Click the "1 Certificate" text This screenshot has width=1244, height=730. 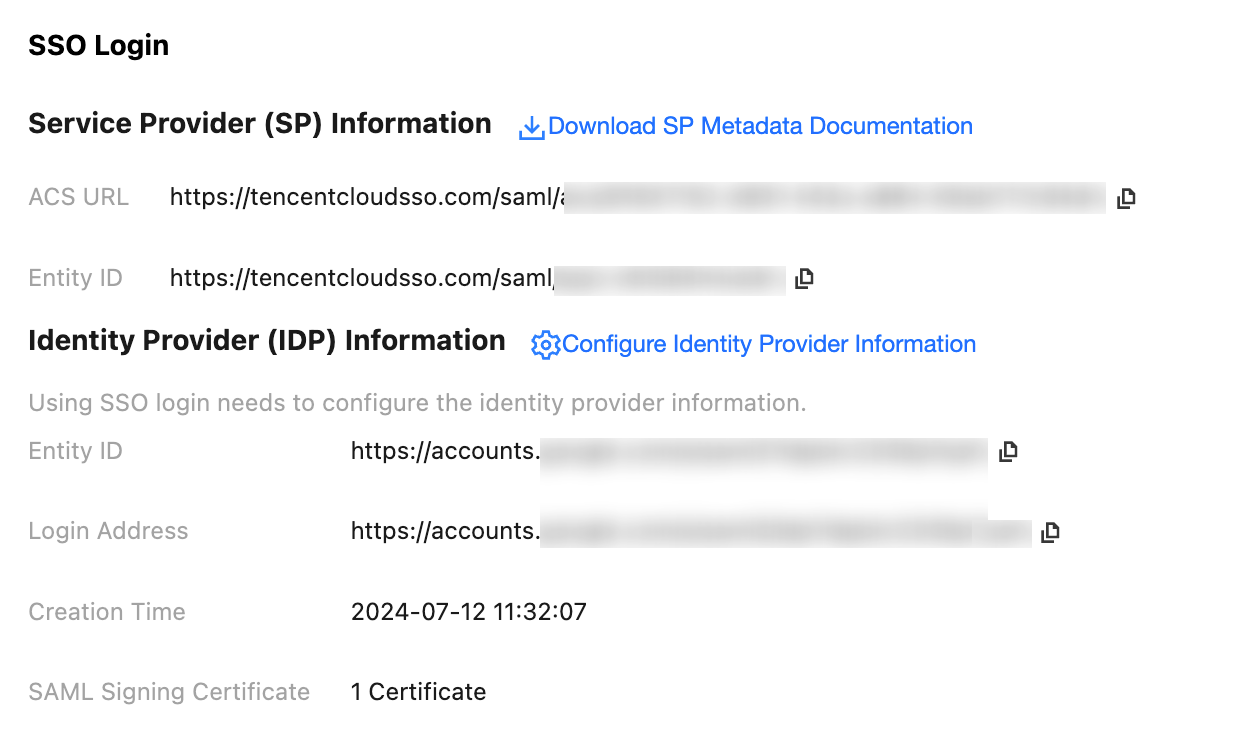click(418, 692)
